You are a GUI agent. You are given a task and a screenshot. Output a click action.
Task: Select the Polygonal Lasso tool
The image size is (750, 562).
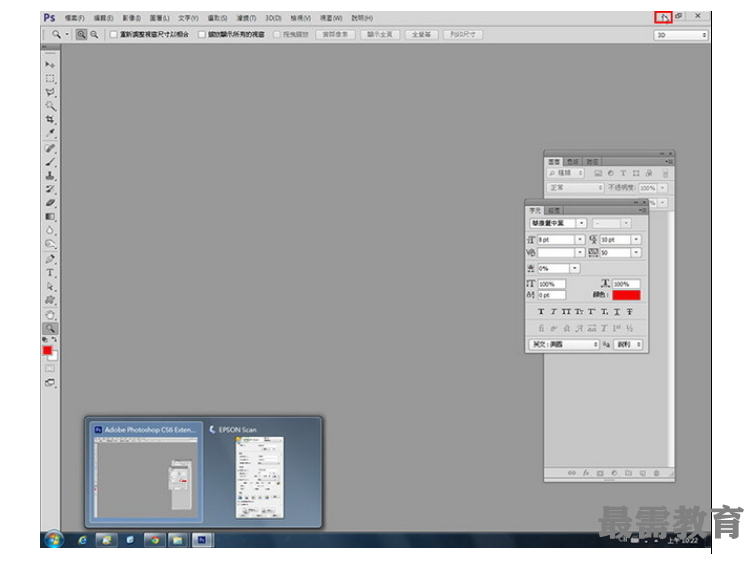coord(50,92)
